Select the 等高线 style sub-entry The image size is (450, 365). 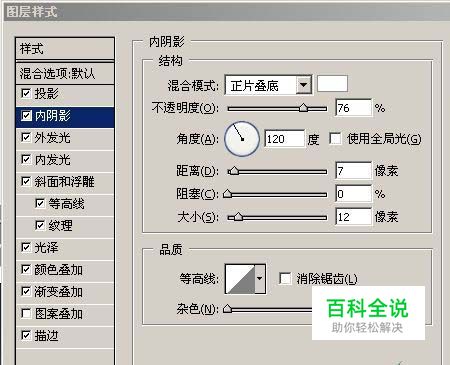click(x=65, y=204)
